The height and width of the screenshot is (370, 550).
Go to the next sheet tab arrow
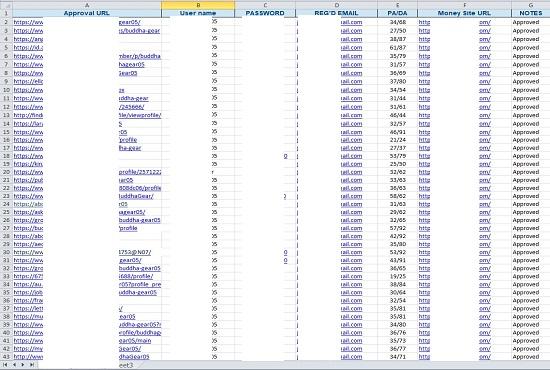(23, 365)
